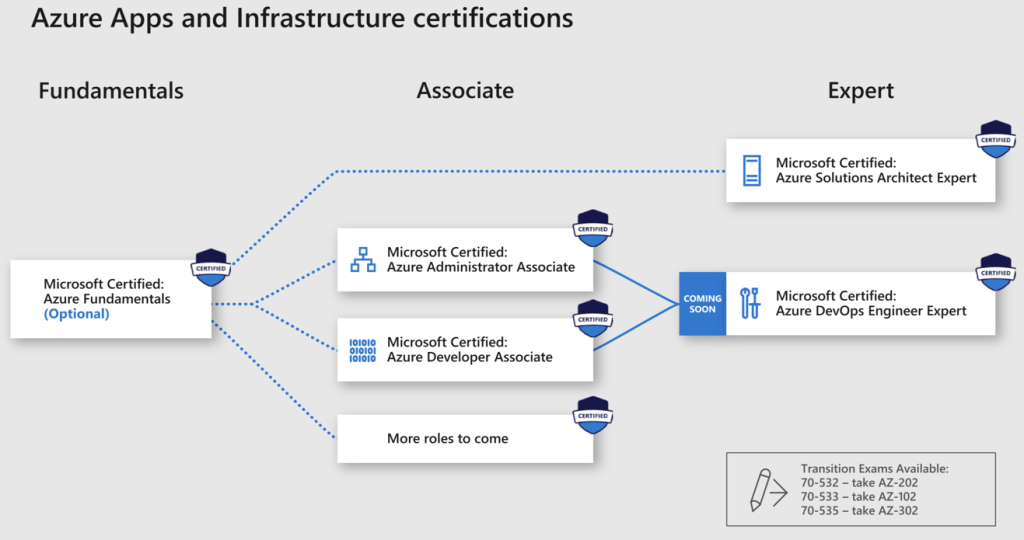
Task: Click the DevOps Engineer tools icon
Action: click(x=750, y=303)
